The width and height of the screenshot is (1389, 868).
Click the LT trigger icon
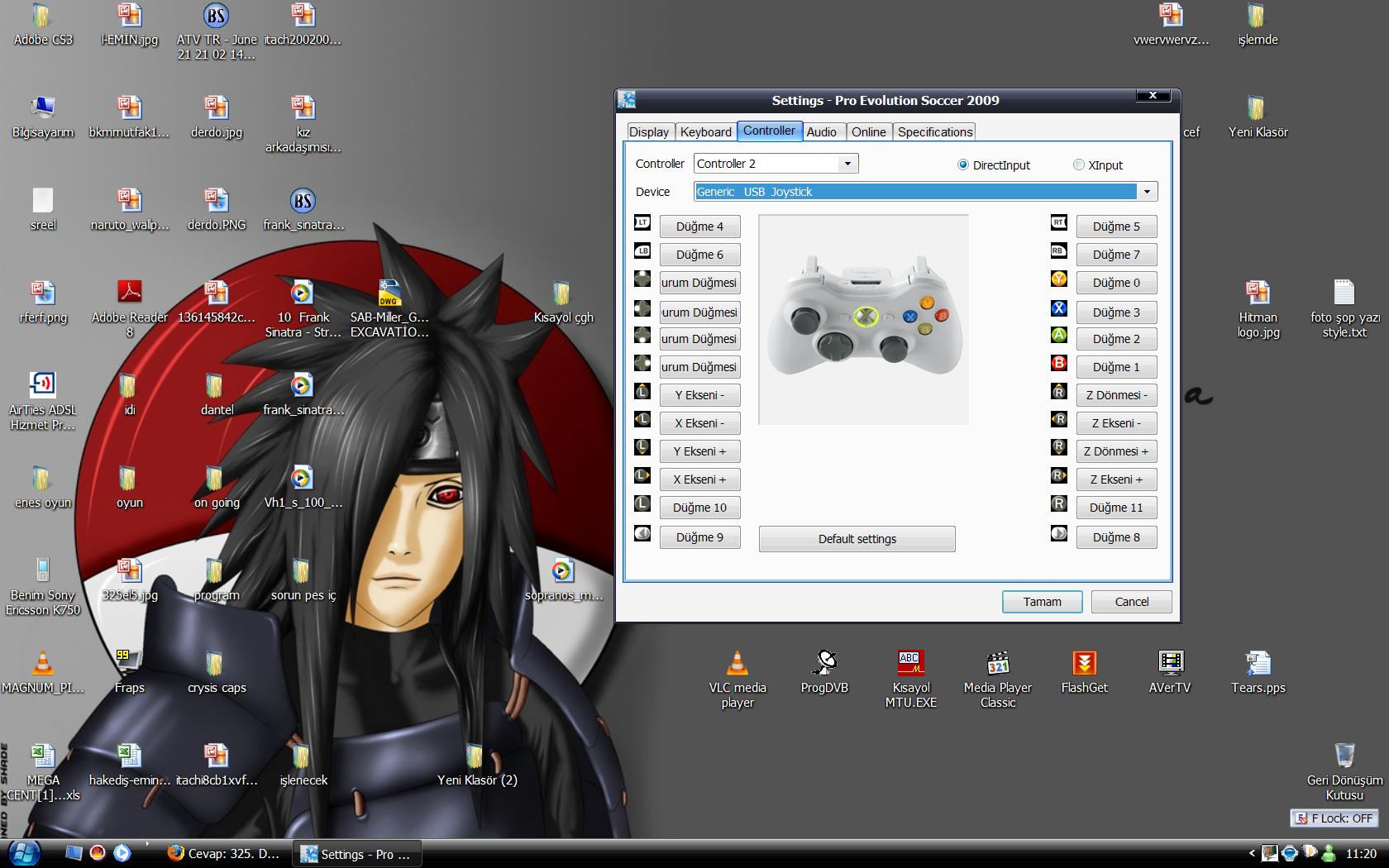click(x=642, y=223)
